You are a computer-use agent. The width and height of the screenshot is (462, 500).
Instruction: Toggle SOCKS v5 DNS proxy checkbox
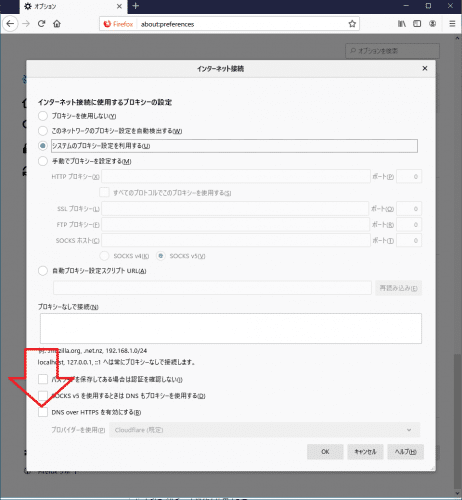click(43, 396)
